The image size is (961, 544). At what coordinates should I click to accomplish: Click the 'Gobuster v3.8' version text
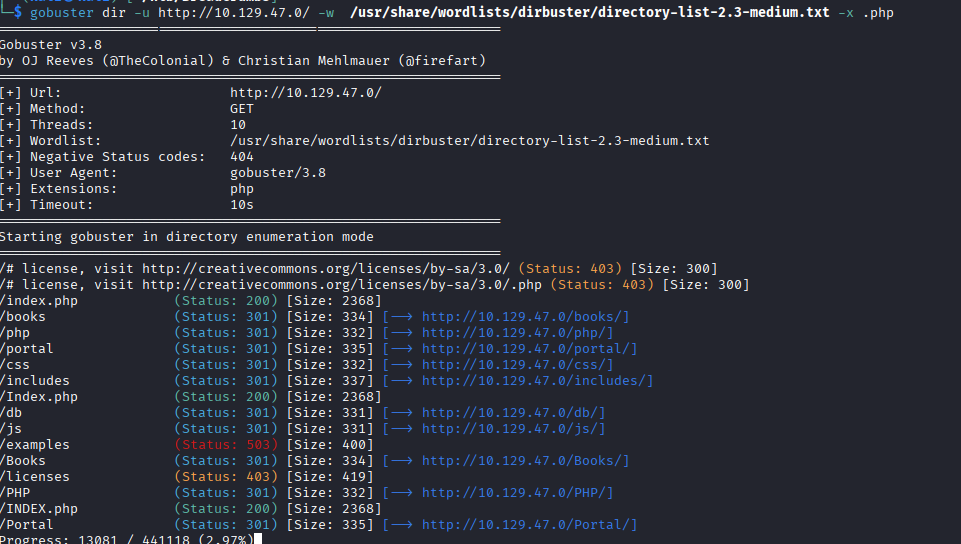tap(51, 45)
